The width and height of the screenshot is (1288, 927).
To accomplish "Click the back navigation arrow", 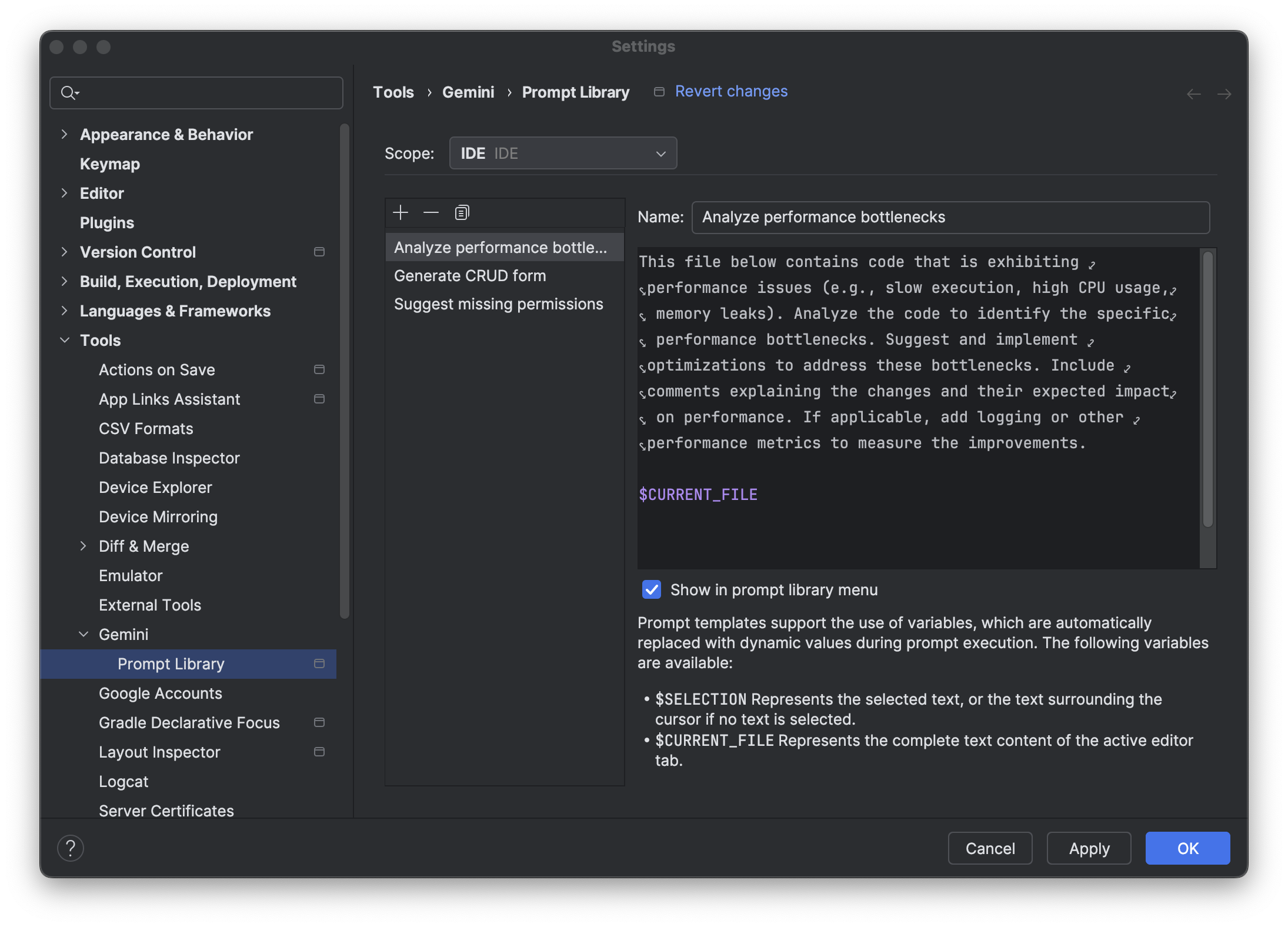I will pyautogui.click(x=1194, y=94).
